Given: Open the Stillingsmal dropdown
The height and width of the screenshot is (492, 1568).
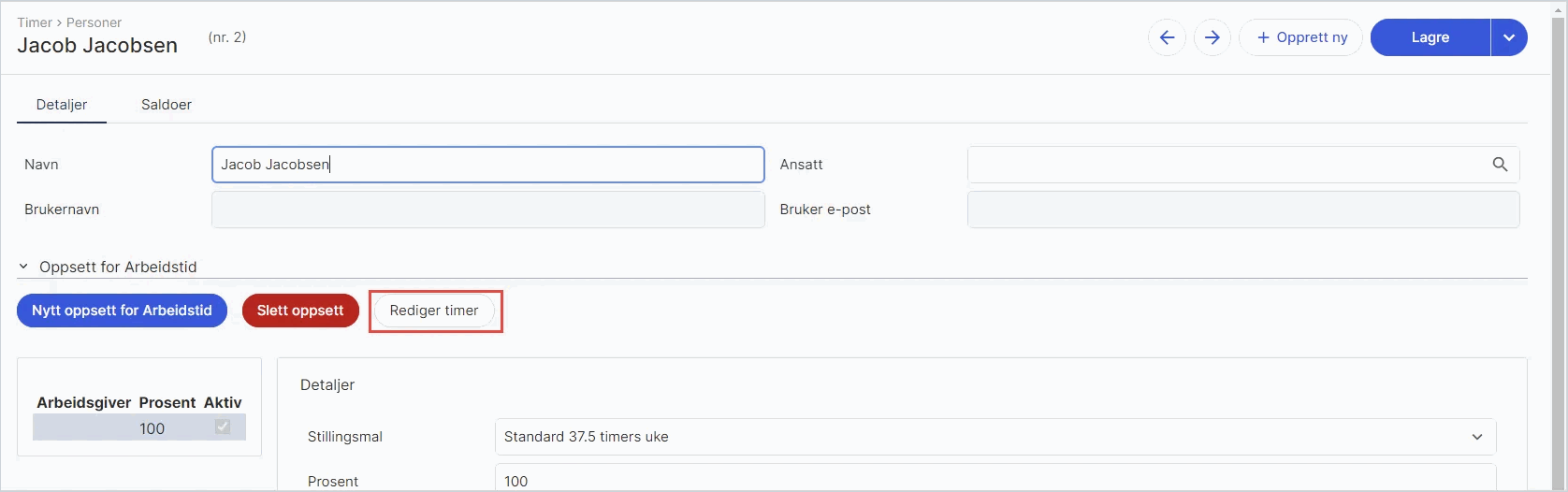Looking at the screenshot, I should click(995, 437).
